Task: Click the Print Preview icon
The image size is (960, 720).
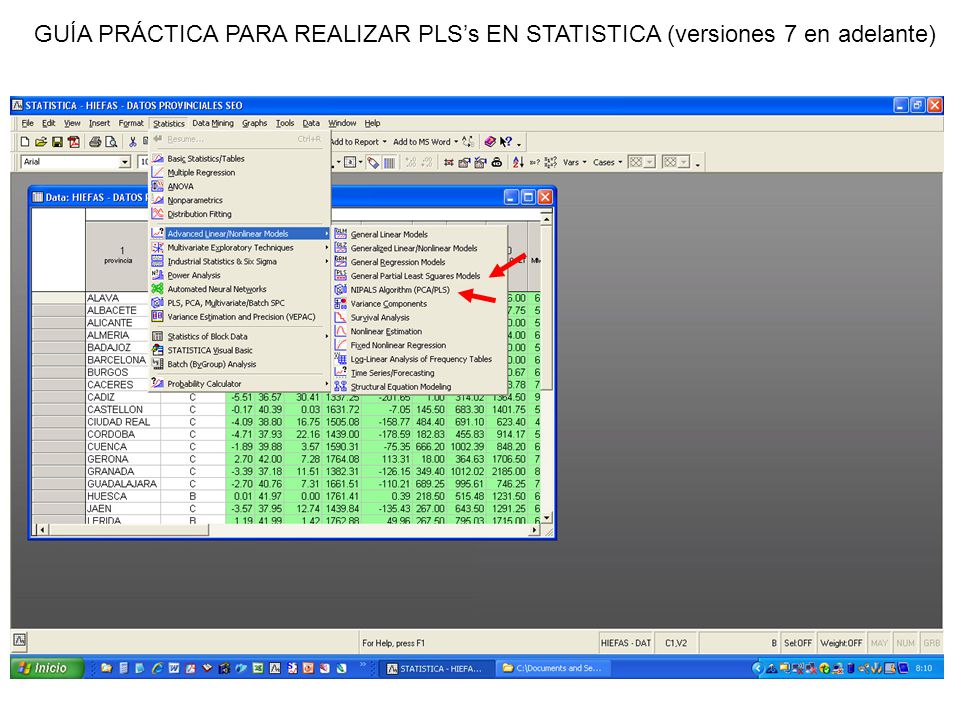Action: click(111, 142)
